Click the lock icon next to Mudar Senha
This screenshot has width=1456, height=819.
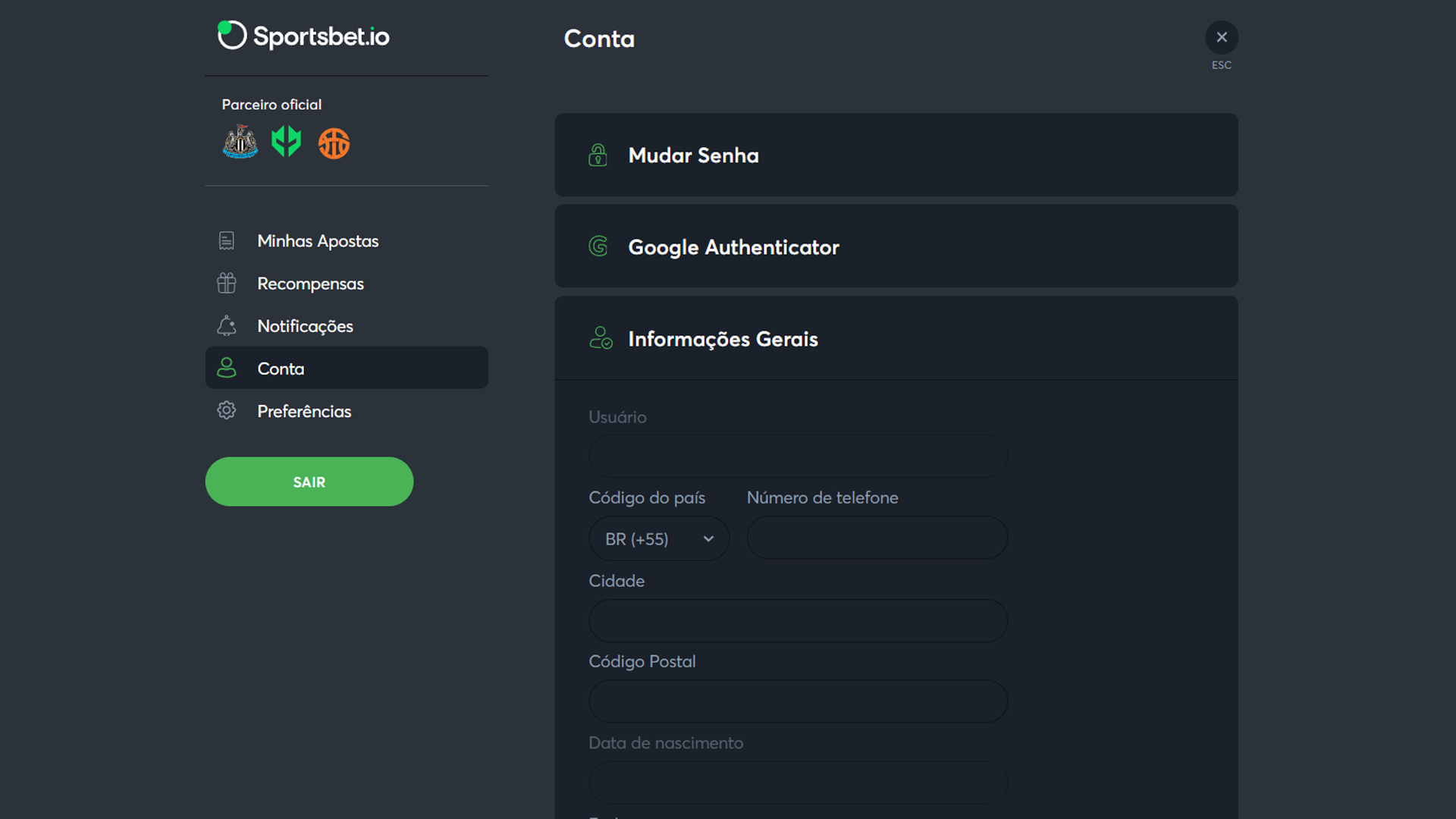coord(596,154)
